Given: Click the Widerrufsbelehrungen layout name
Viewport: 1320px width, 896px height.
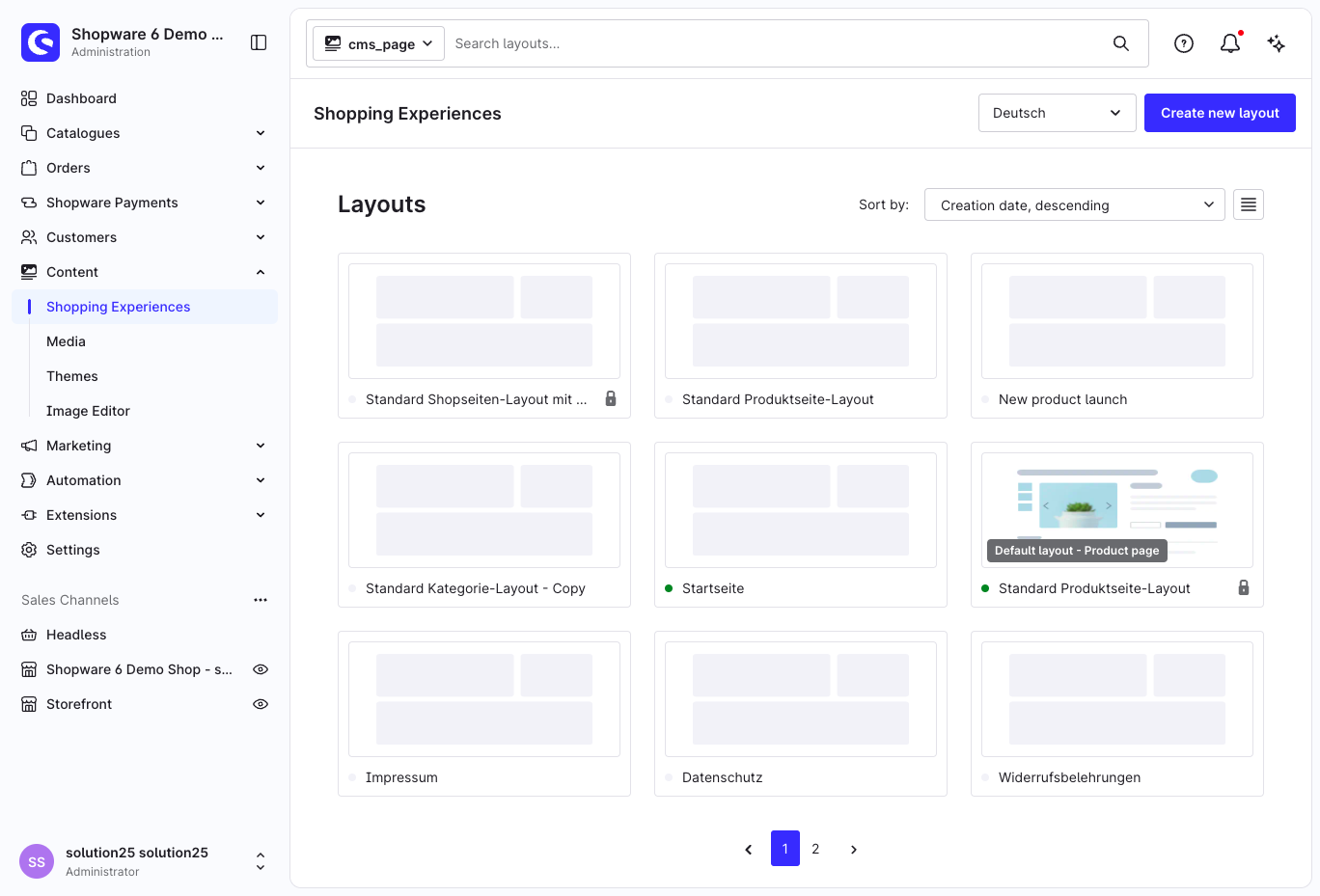Looking at the screenshot, I should coord(1069,777).
